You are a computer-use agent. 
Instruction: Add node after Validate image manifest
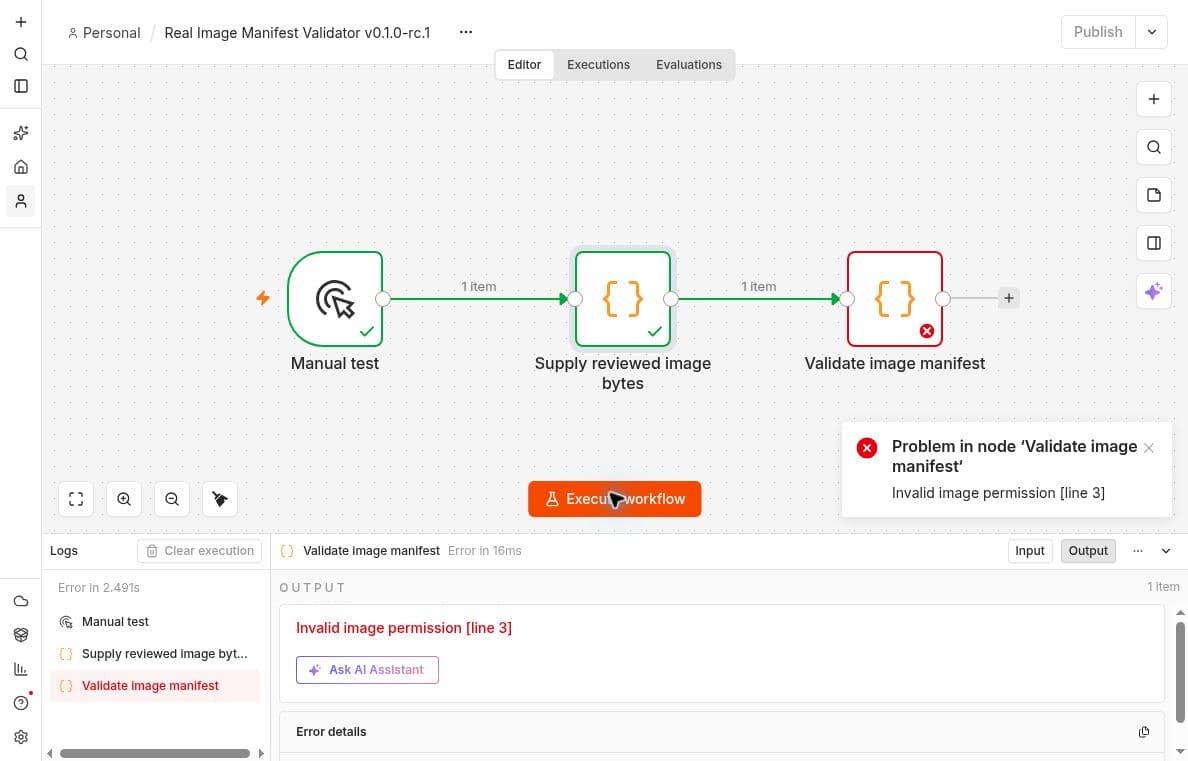point(1008,298)
